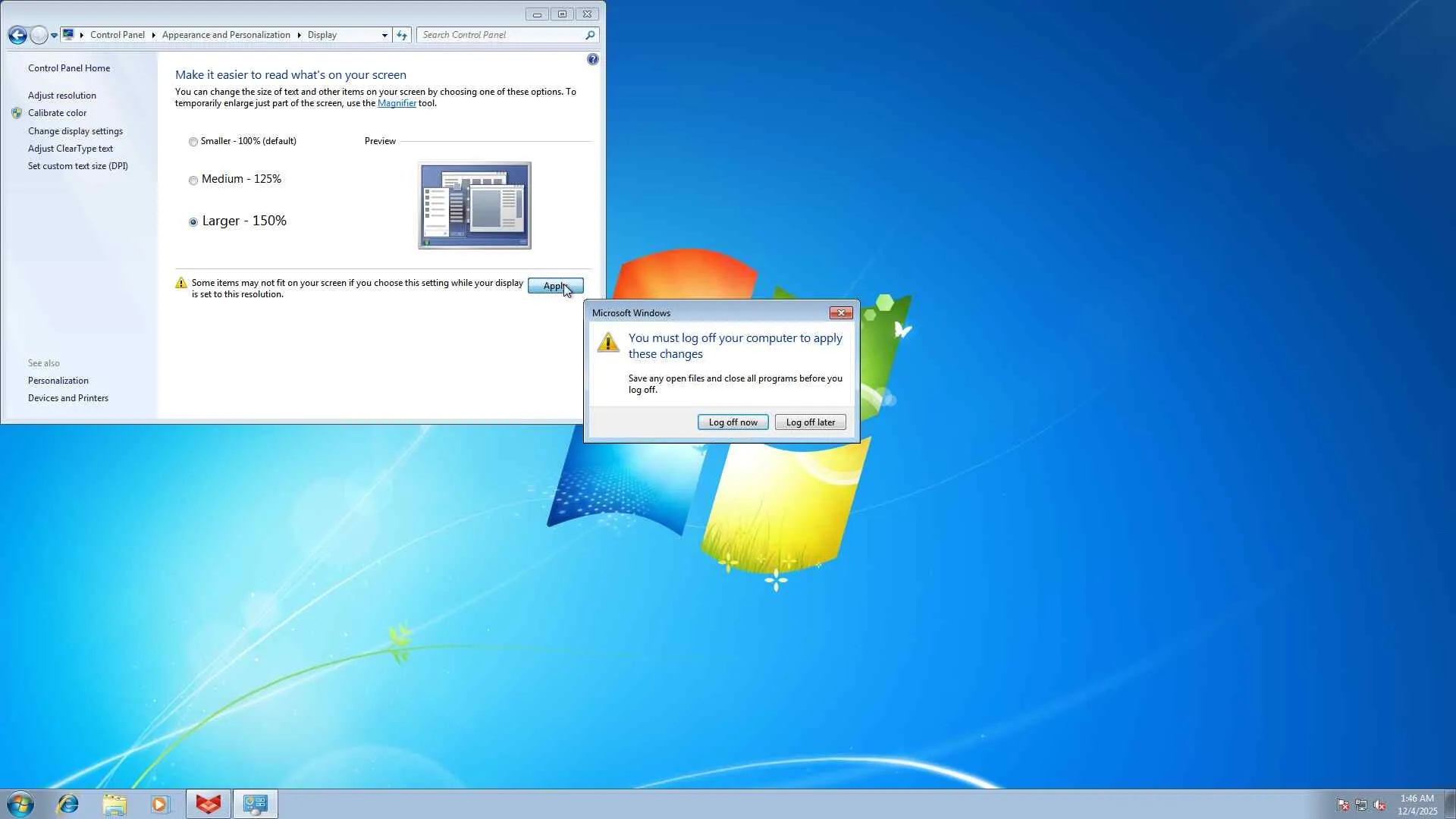The width and height of the screenshot is (1456, 819).
Task: Open Adjust resolution in the sidebar
Action: pos(62,96)
